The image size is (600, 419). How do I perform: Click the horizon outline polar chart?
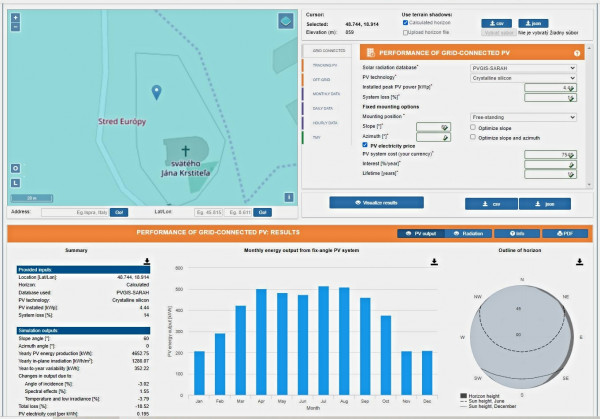click(x=522, y=337)
